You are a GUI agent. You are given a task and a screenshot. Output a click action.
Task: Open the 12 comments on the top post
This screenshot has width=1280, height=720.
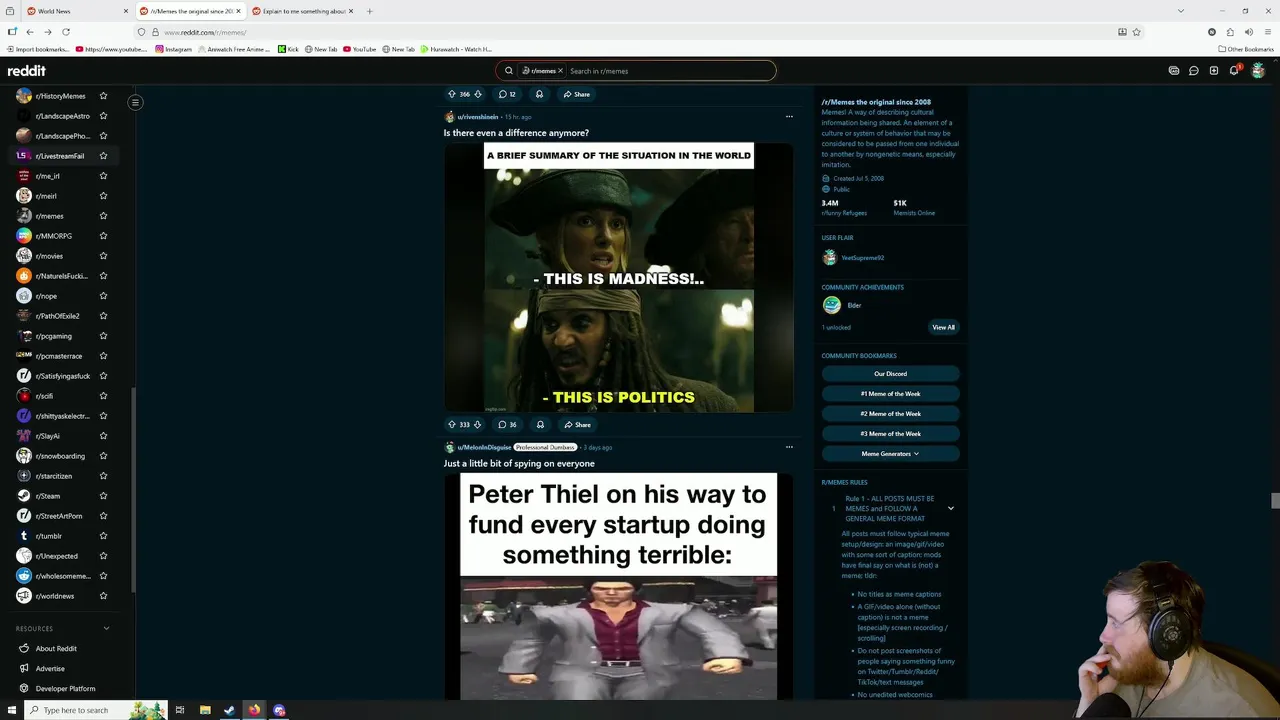pos(507,94)
